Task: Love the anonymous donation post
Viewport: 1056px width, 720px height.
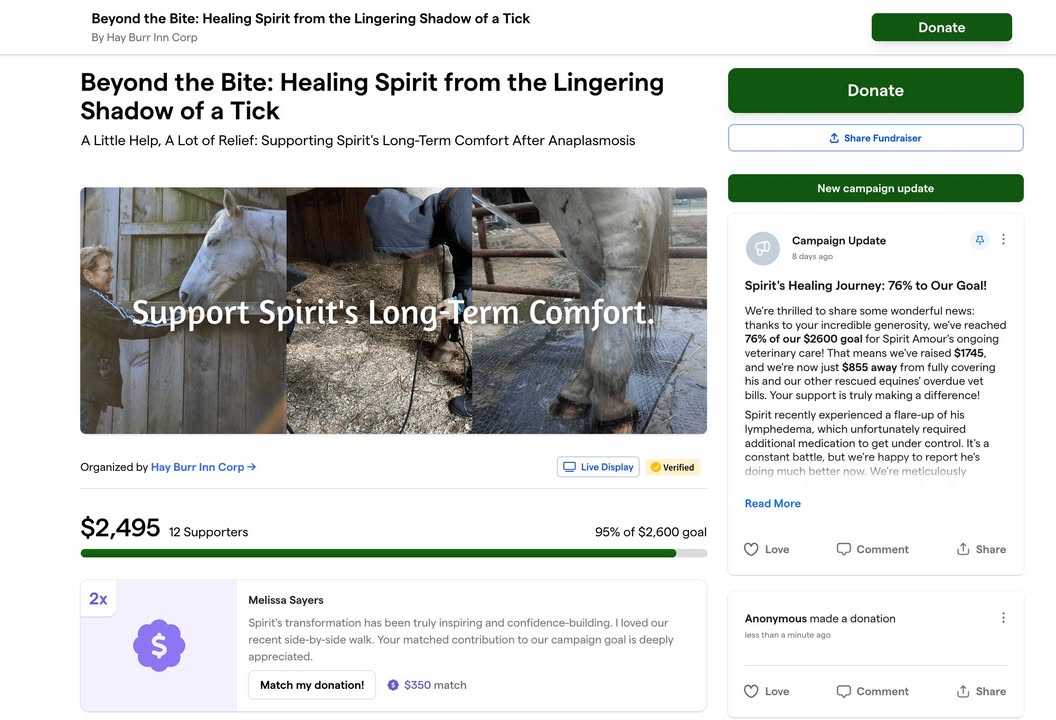Action: (766, 692)
